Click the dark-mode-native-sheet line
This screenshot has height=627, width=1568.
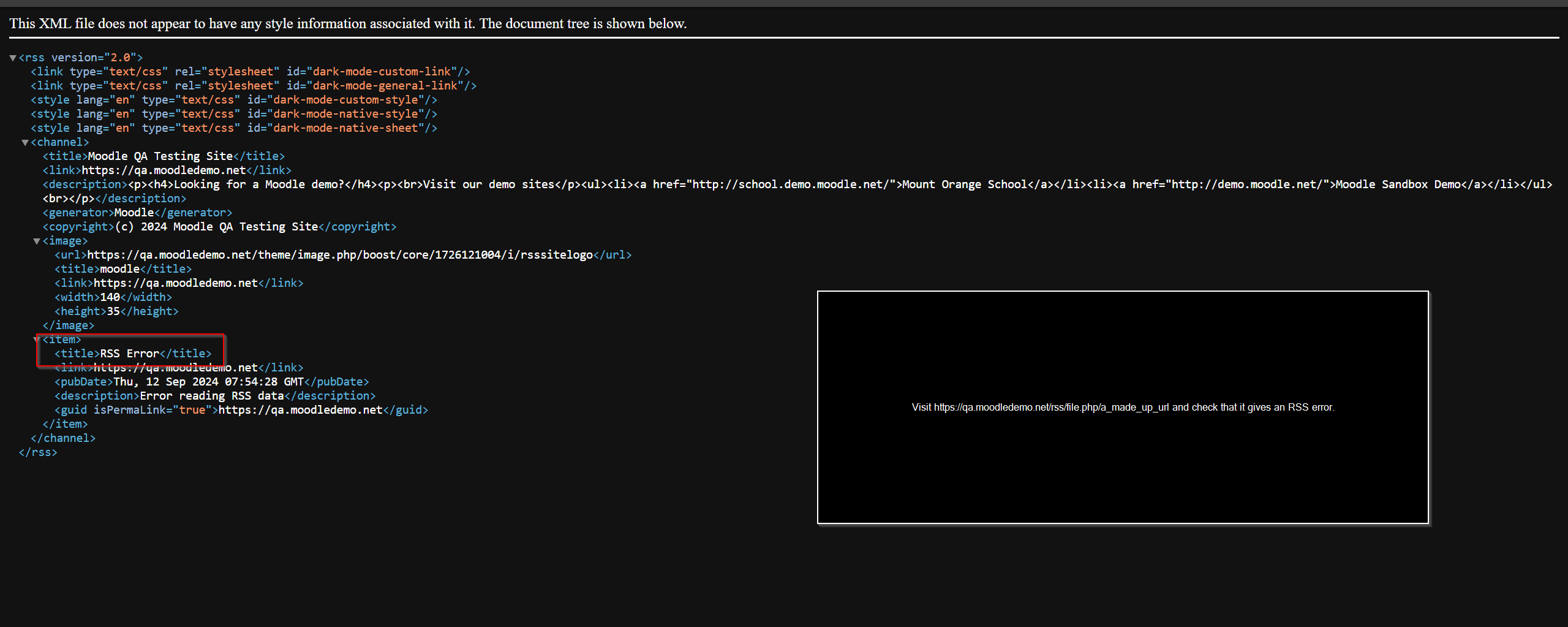234,128
